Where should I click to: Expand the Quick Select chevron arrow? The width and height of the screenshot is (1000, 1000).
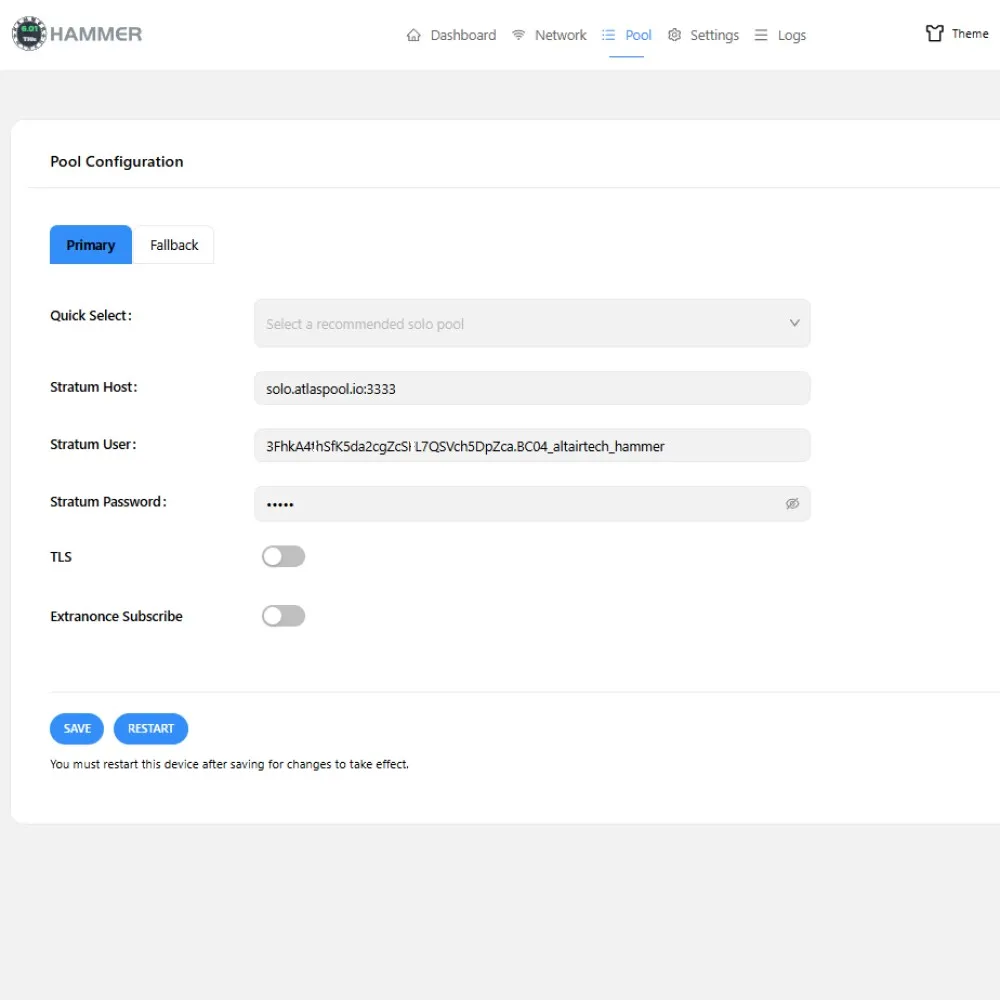click(x=794, y=323)
